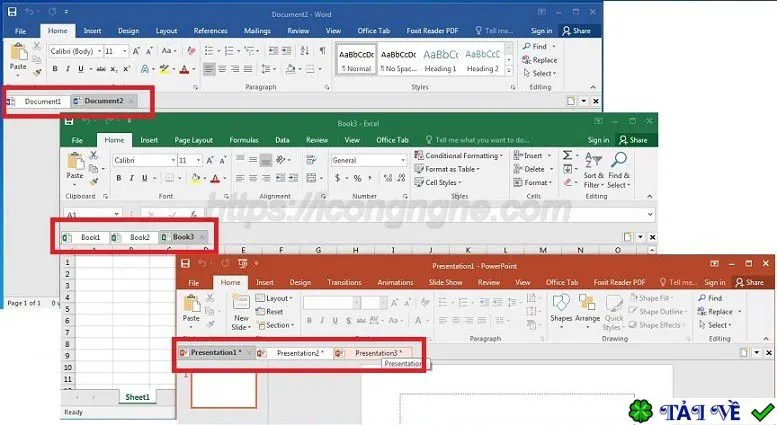
Task: Click Excel percent style icon
Action: coord(357,178)
